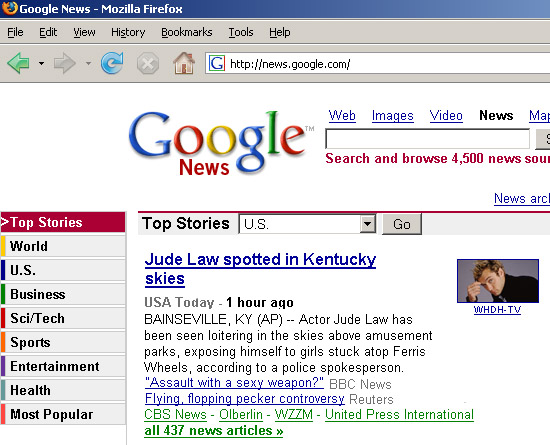The height and width of the screenshot is (445, 550).
Task: Go to the Home page icon
Action: pos(184,63)
